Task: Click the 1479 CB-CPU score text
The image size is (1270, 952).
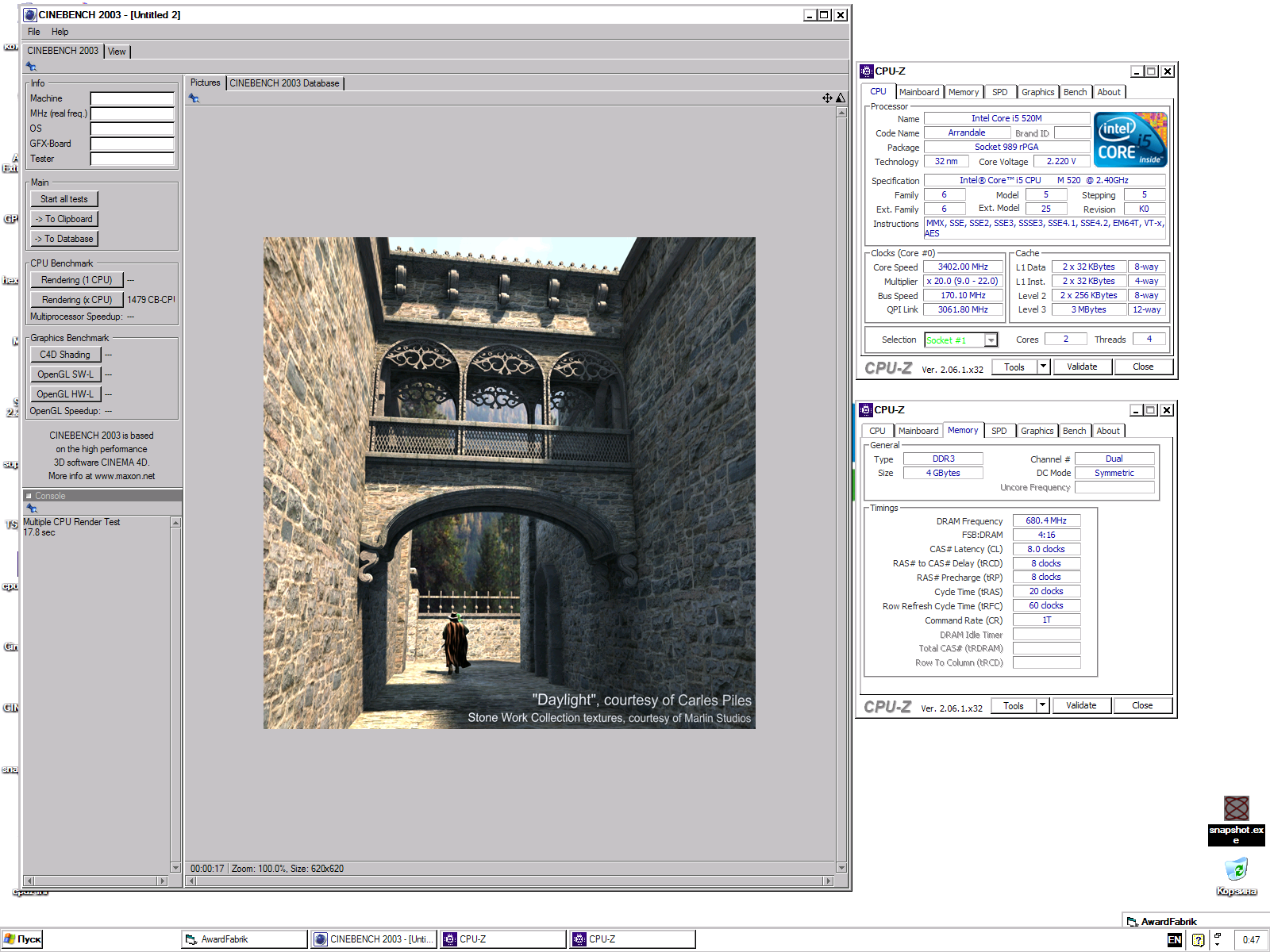Action: pyautogui.click(x=152, y=300)
